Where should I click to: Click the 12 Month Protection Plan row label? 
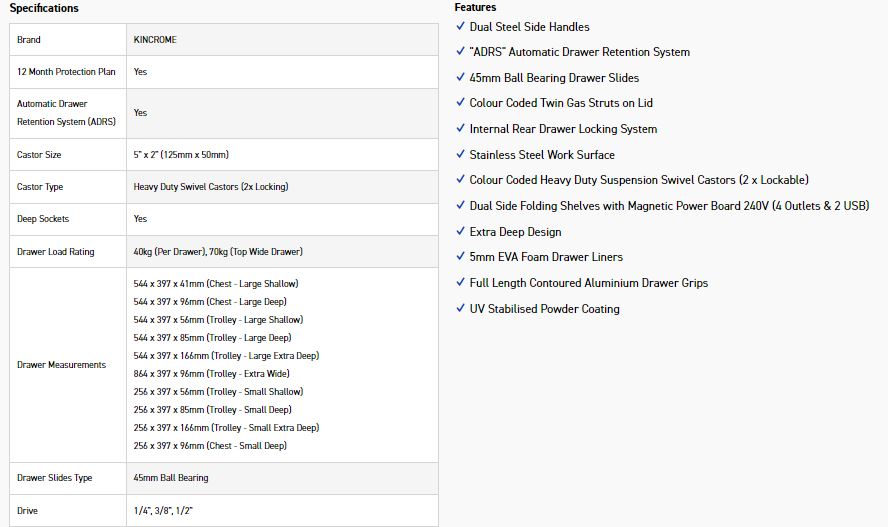tap(66, 72)
